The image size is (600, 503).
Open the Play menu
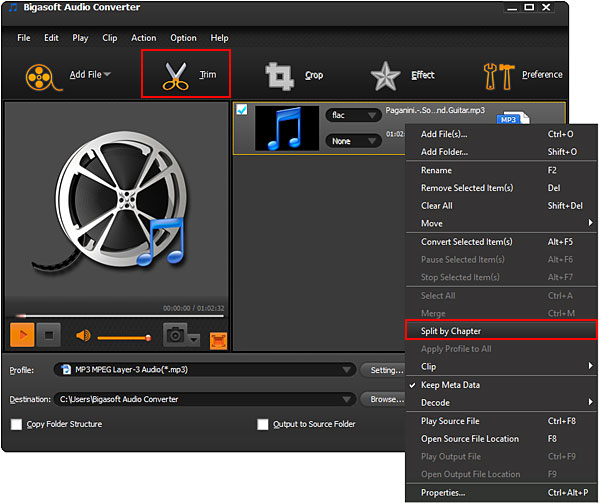click(x=80, y=38)
